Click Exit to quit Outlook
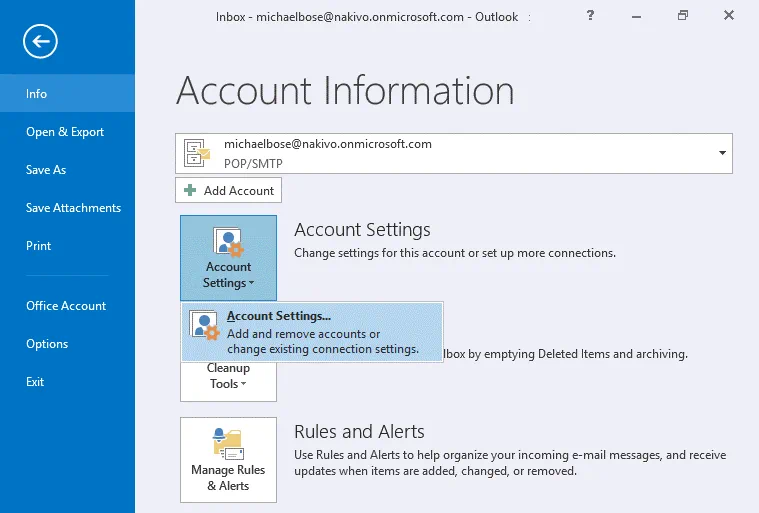This screenshot has height=513, width=759. (x=35, y=382)
